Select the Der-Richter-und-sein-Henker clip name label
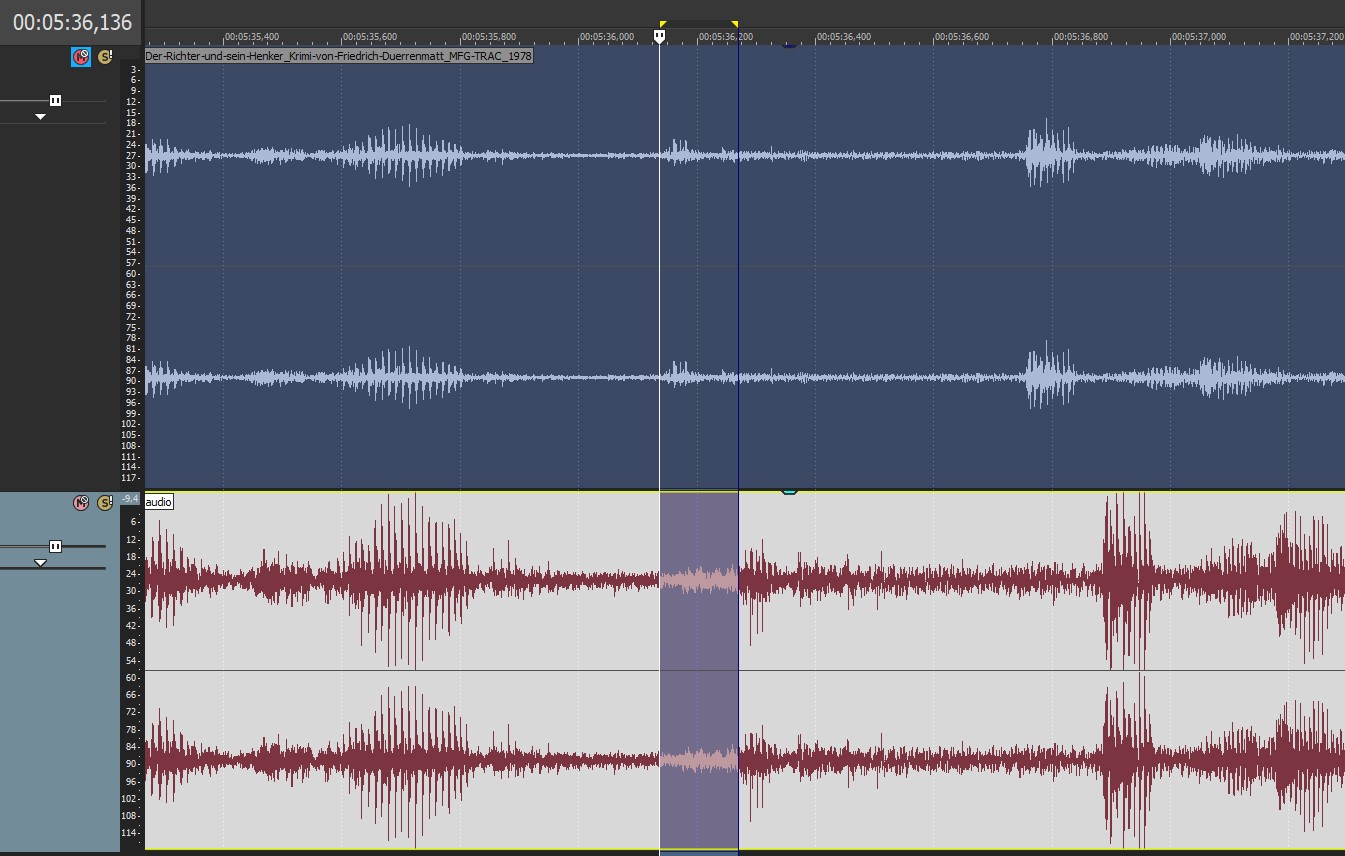1345x856 pixels. [339, 56]
